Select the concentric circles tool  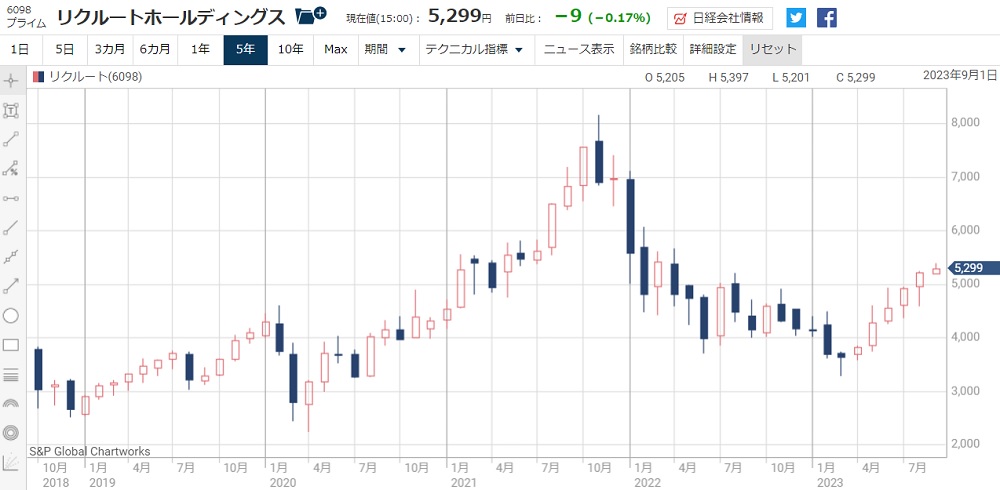tap(11, 433)
